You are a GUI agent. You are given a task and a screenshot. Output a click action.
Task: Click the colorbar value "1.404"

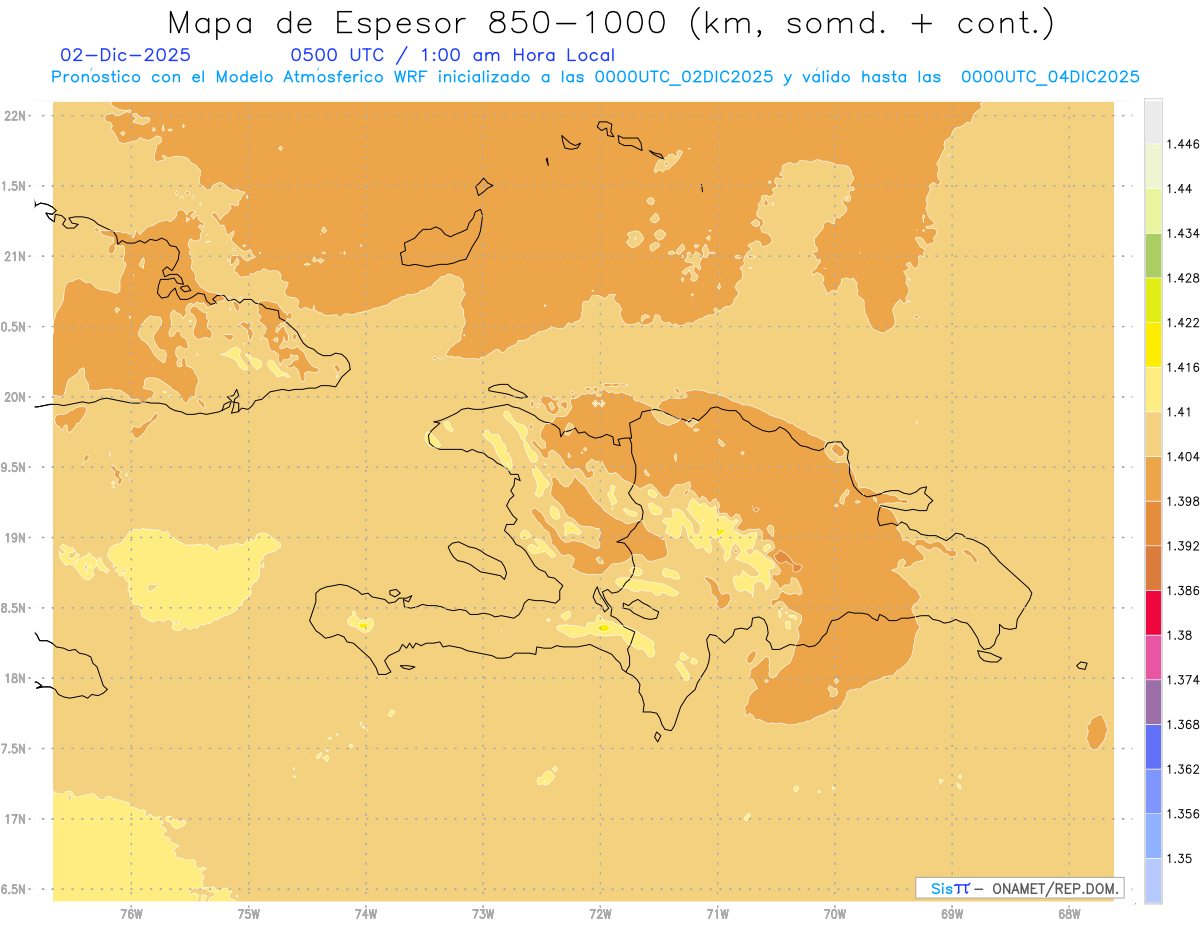click(1182, 456)
